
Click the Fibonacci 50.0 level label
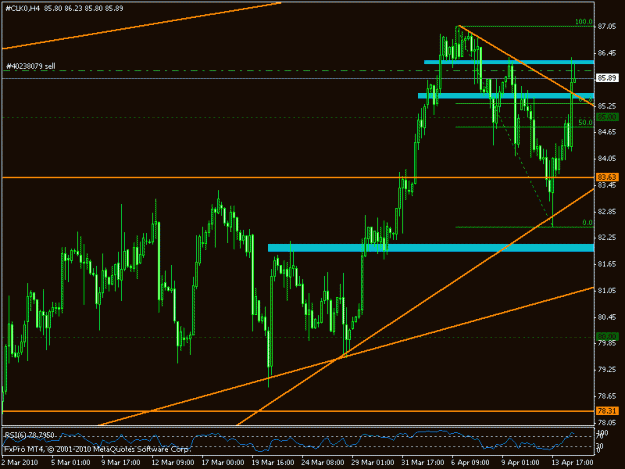586,122
